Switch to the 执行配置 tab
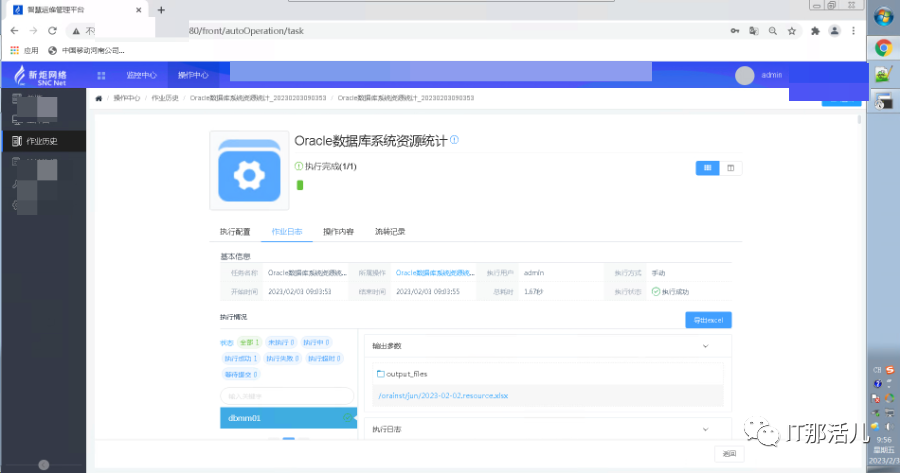Screen dimensions: 900x473 [x=235, y=231]
